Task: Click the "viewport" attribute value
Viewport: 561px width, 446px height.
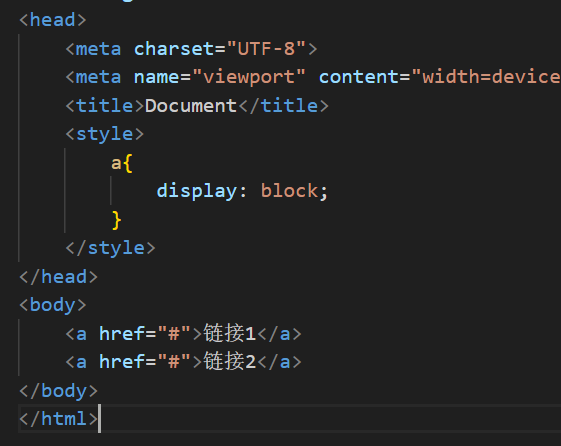Action: tap(249, 77)
